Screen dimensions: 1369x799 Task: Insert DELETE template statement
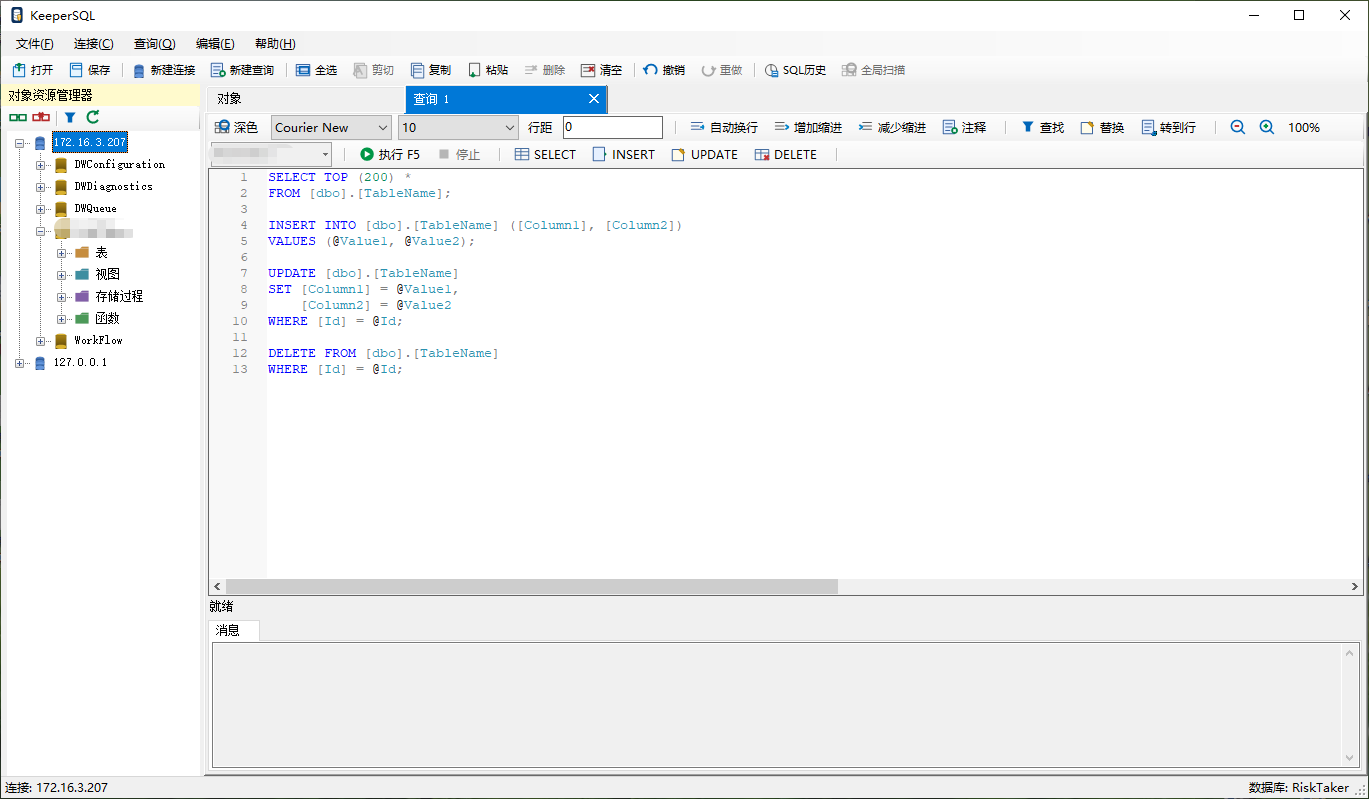pos(786,154)
